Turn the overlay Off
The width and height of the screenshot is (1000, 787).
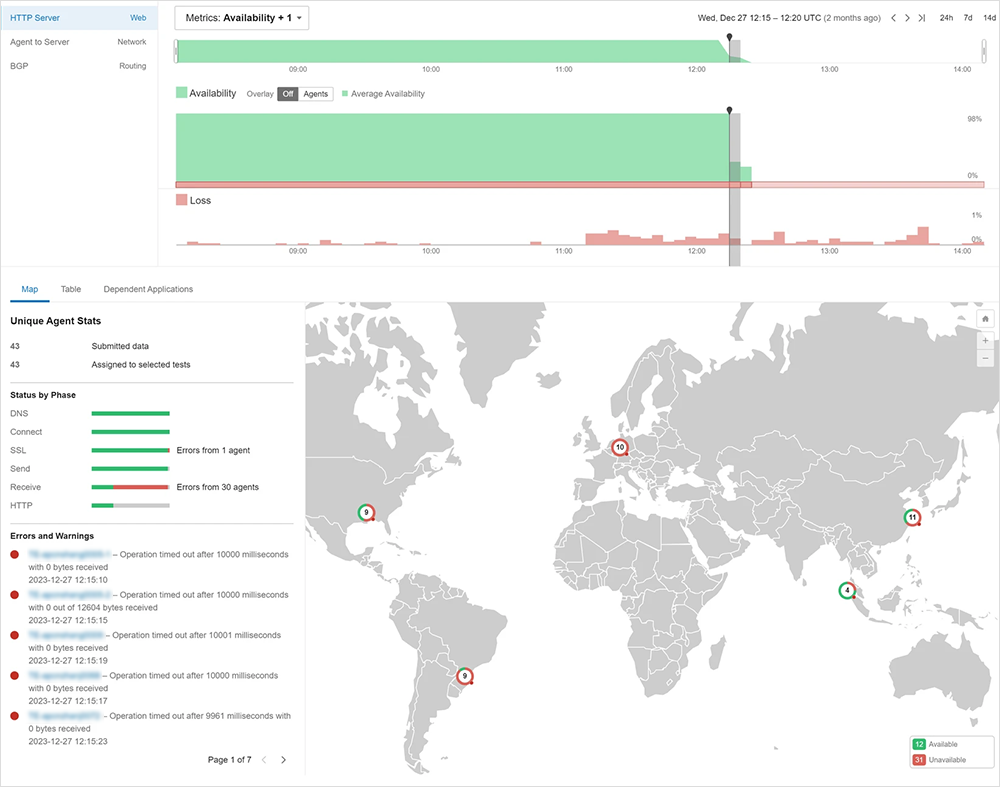[x=287, y=94]
